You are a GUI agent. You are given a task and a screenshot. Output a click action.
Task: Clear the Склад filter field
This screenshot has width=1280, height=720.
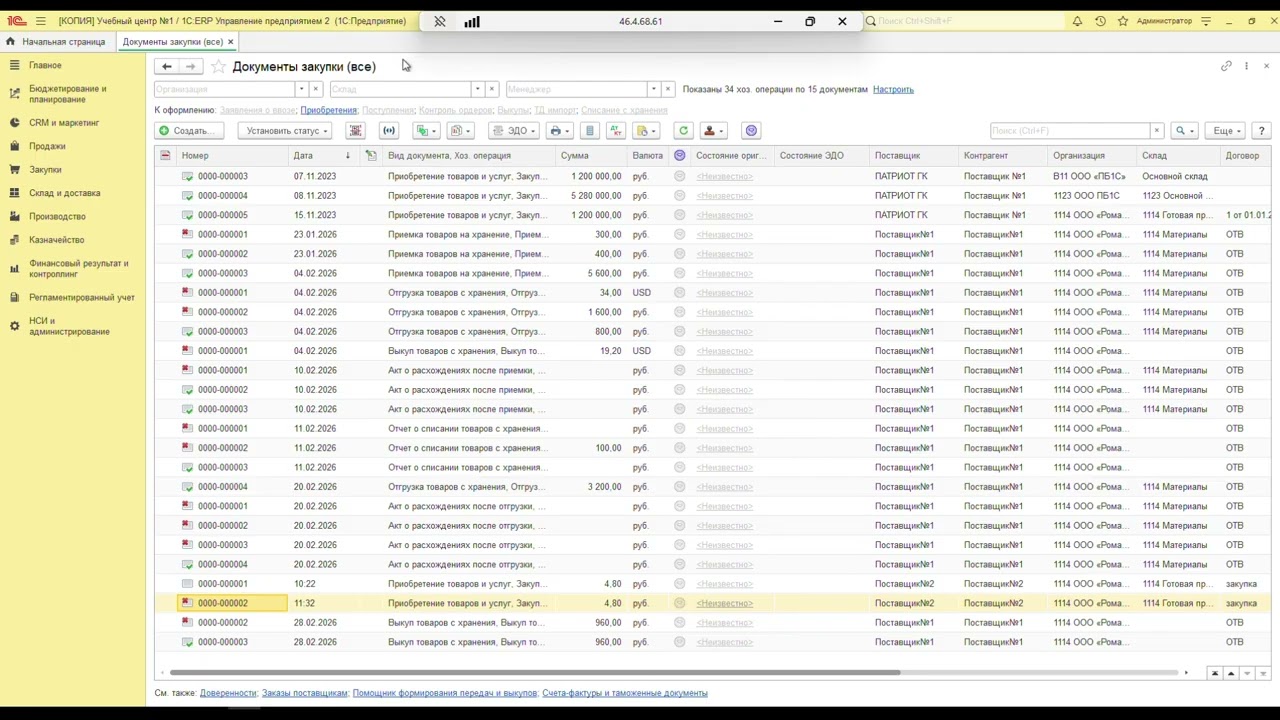pyautogui.click(x=491, y=89)
